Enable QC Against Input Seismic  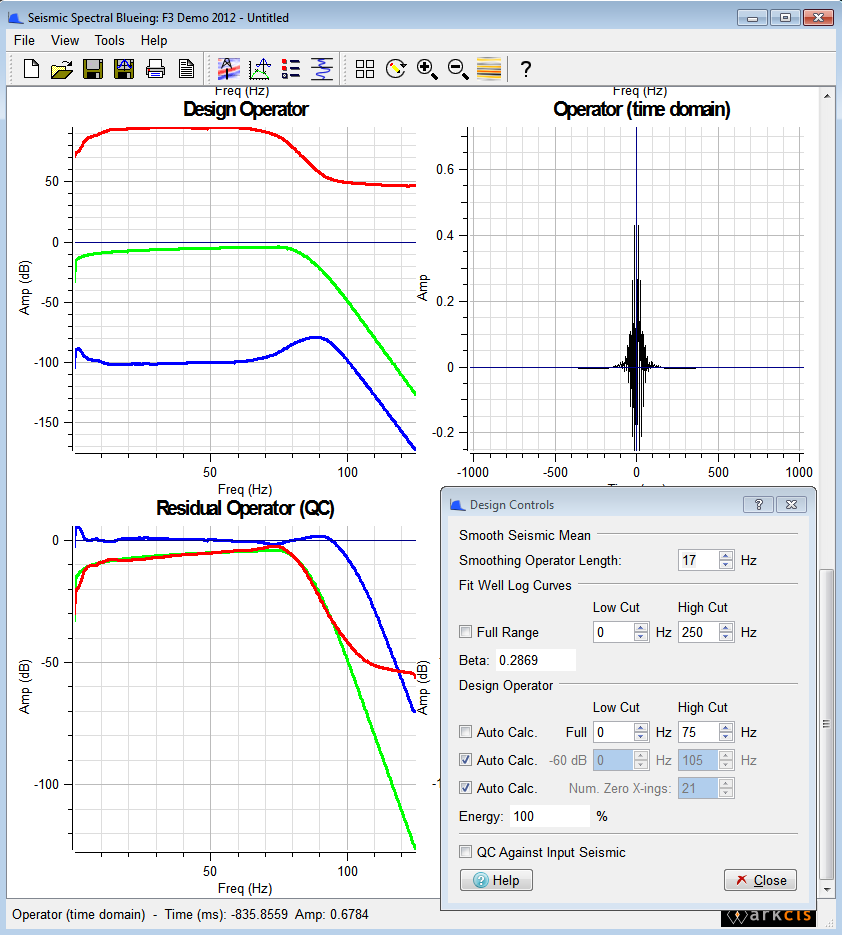pyautogui.click(x=466, y=852)
